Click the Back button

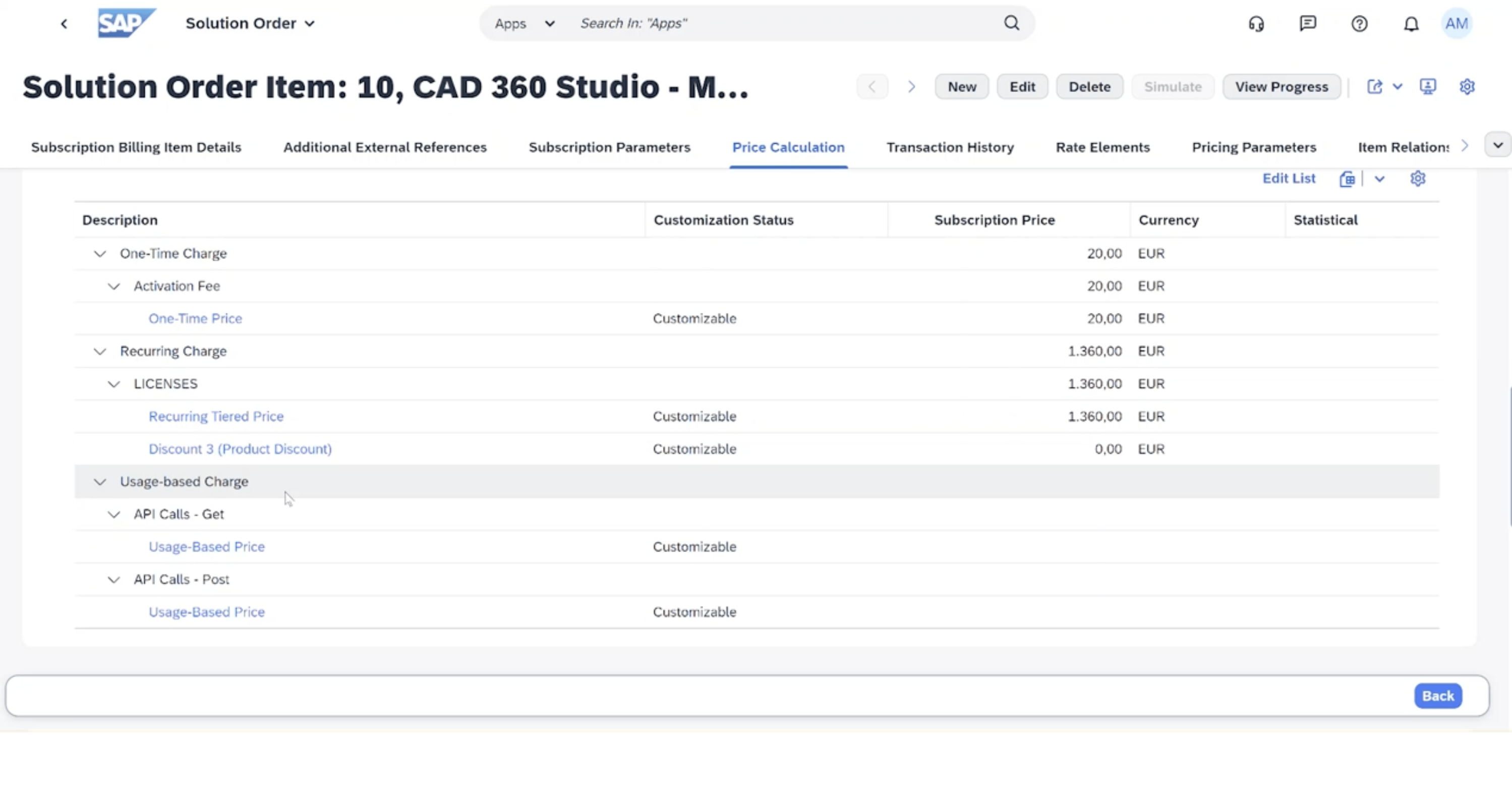pos(1437,696)
